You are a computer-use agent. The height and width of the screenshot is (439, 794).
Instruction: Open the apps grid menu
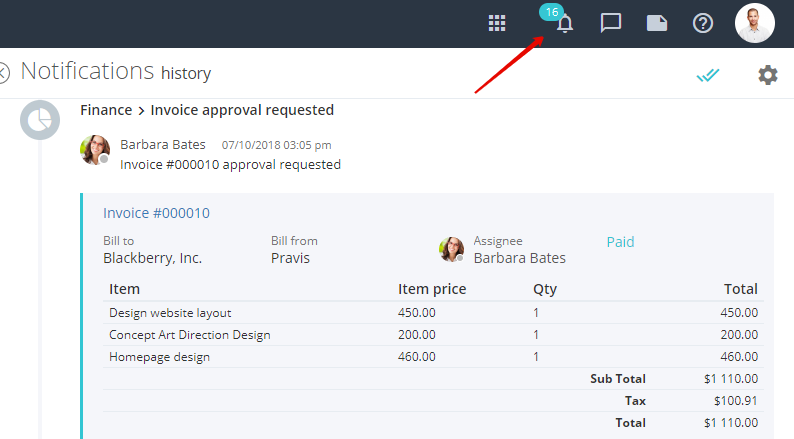497,23
